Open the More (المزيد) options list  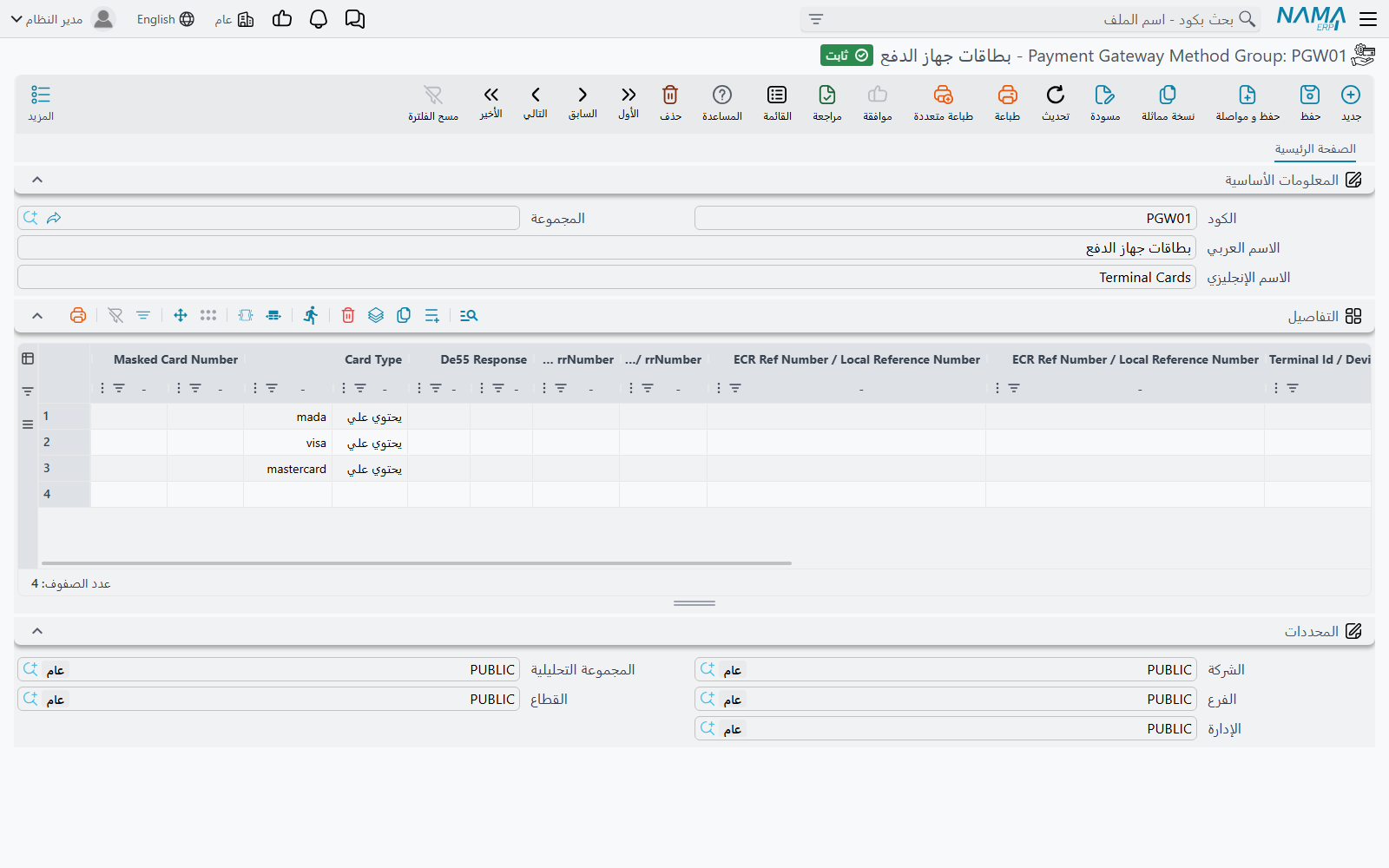(x=41, y=102)
